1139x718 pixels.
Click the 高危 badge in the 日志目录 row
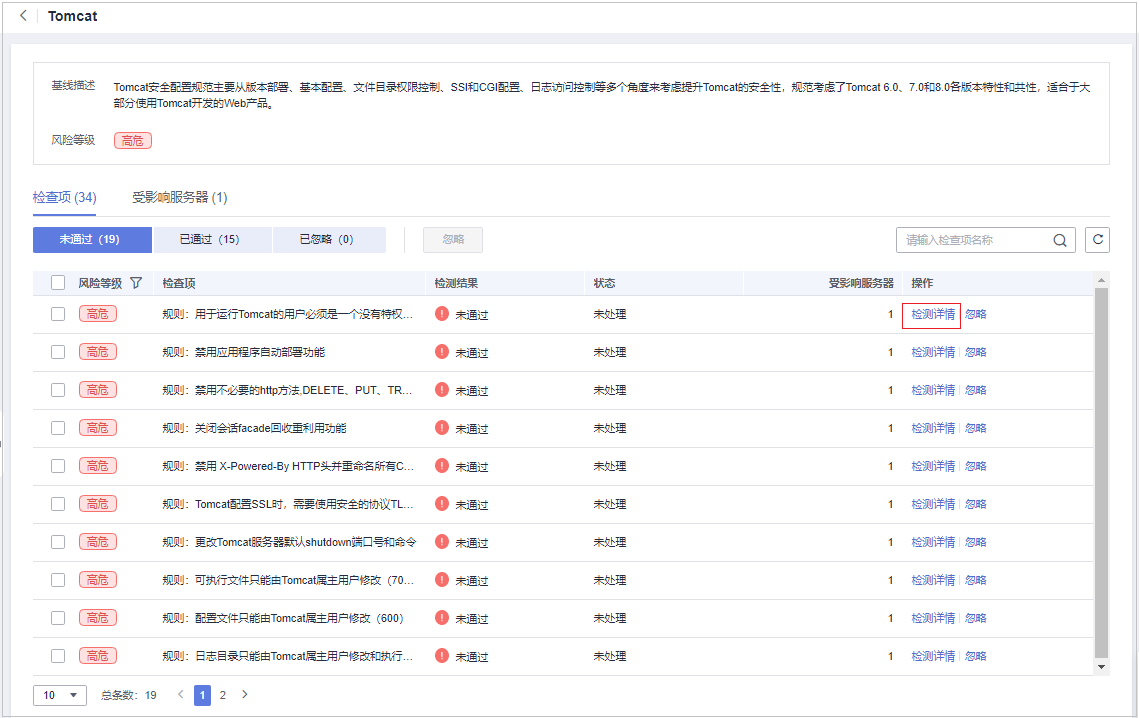point(98,656)
